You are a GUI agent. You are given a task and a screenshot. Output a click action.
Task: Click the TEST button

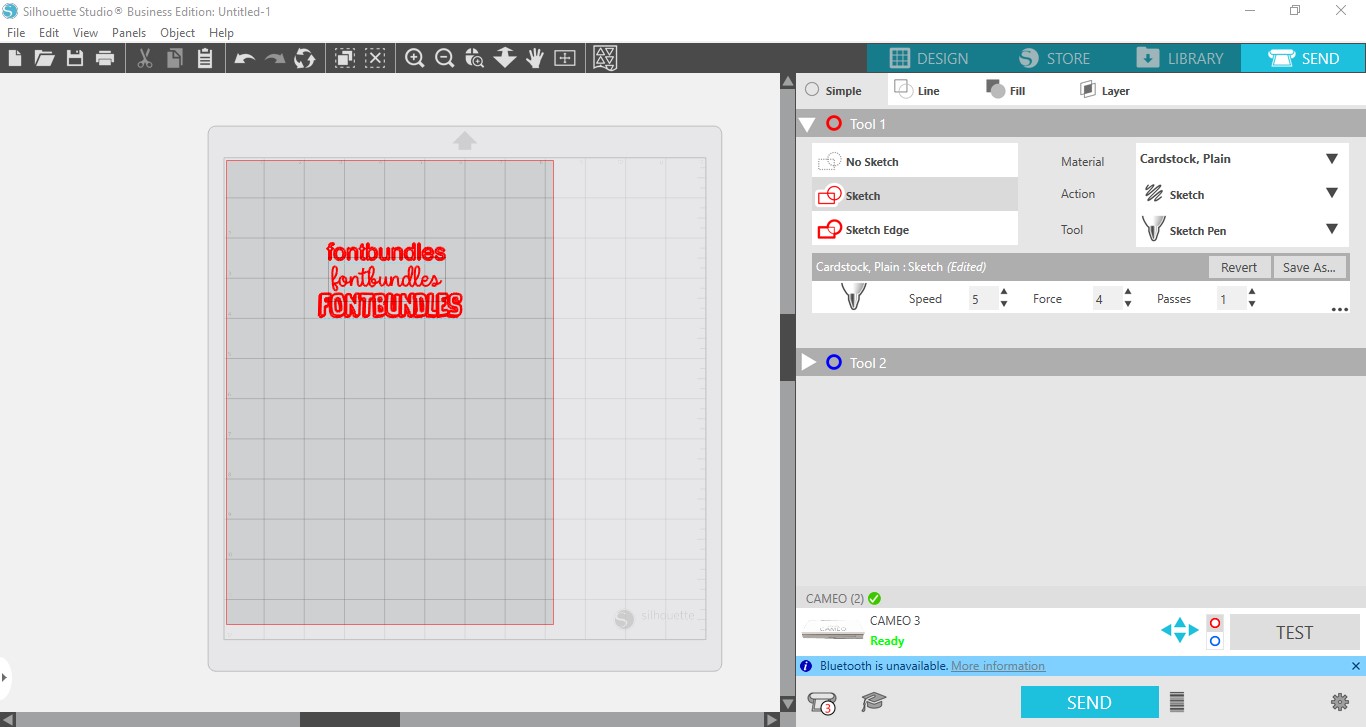1294,632
